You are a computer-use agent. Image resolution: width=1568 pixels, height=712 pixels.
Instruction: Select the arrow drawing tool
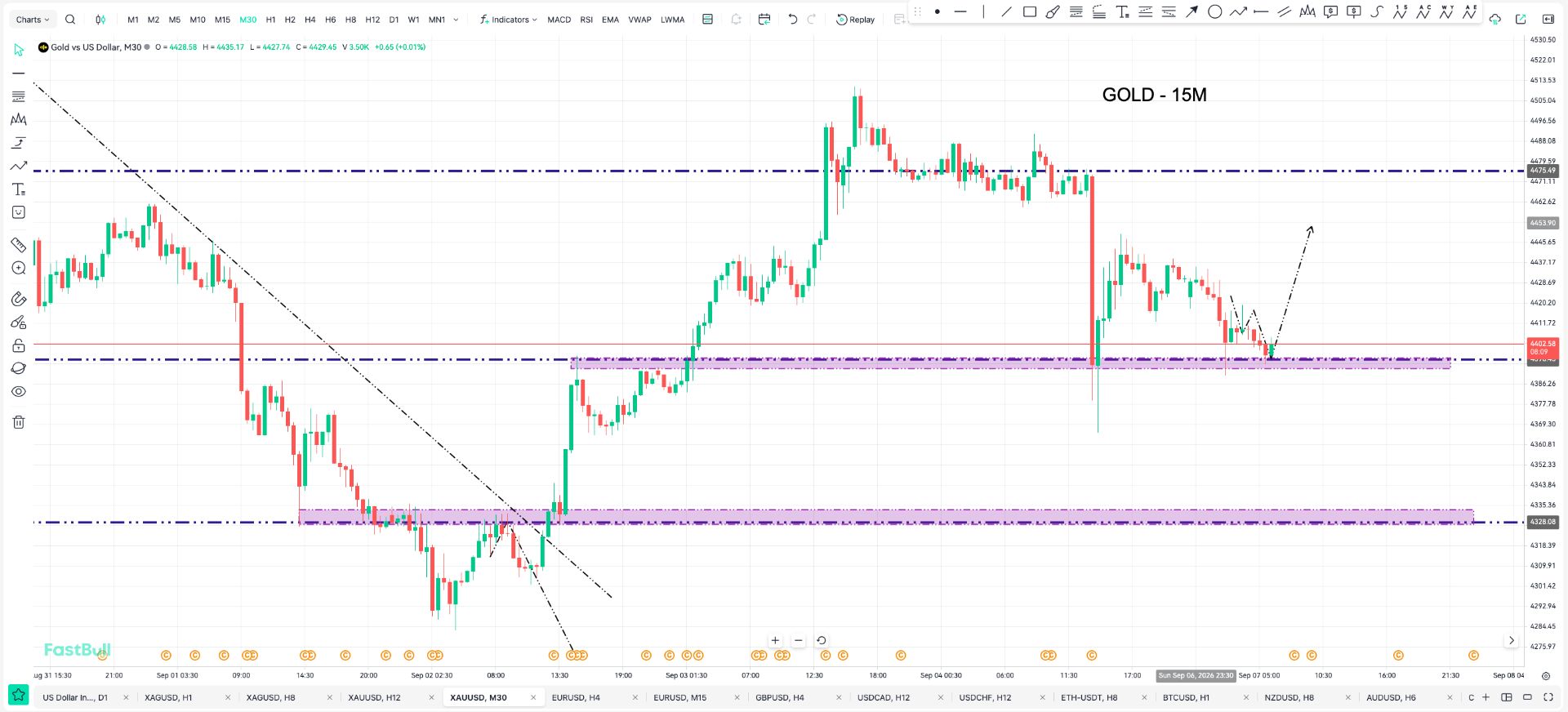pyautogui.click(x=1192, y=11)
